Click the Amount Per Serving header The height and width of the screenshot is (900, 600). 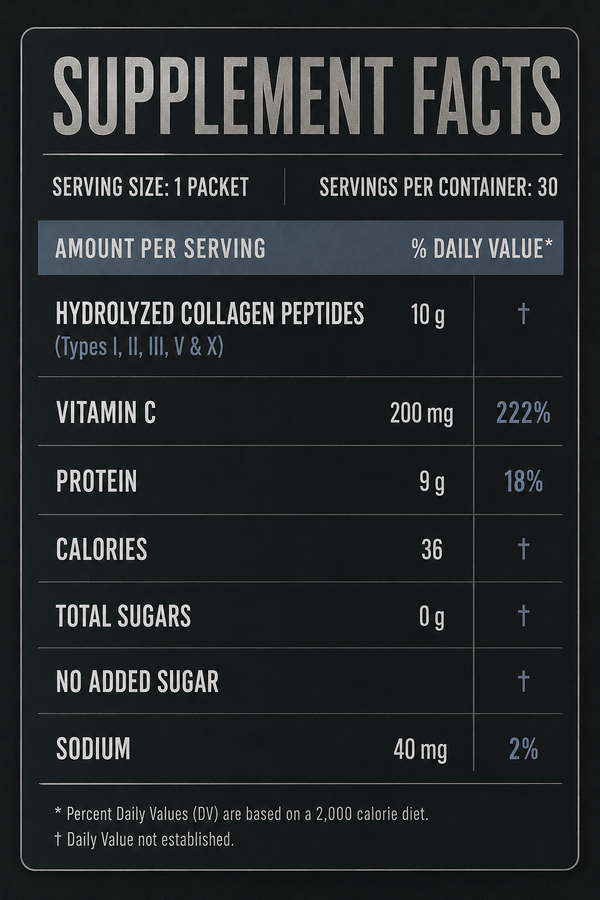pos(160,249)
